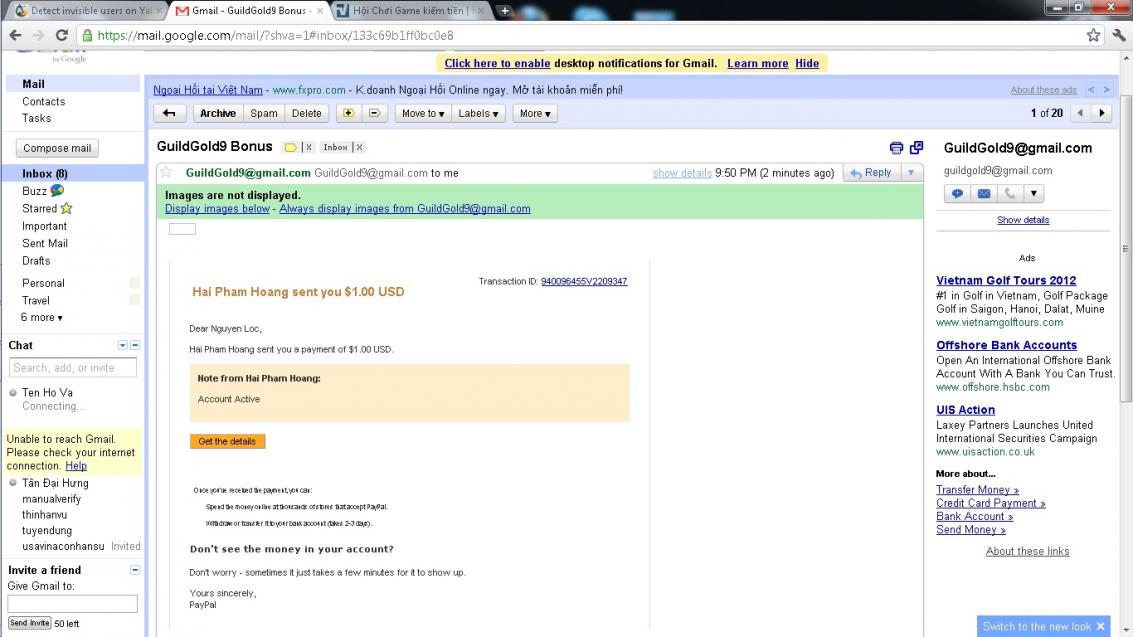Open Vietnam Golf Tours 2012 ad
The height and width of the screenshot is (637, 1133).
(1006, 280)
